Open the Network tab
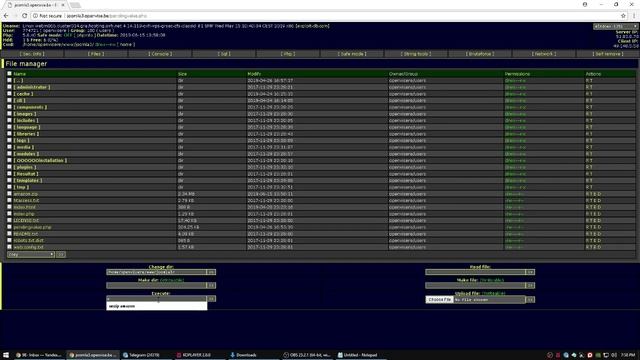The width and height of the screenshot is (640, 360). coord(544,54)
